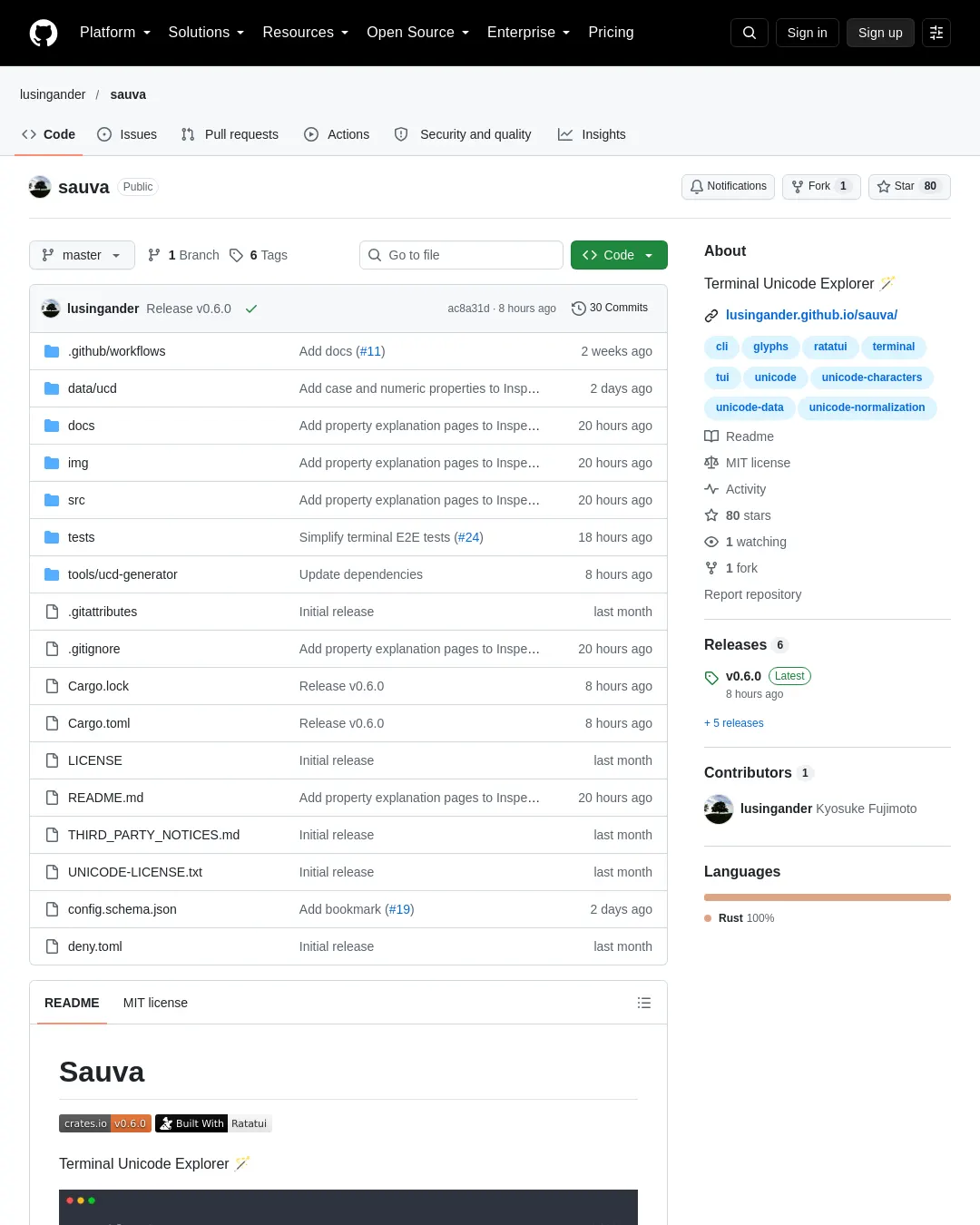The height and width of the screenshot is (1225, 980).
Task: Click the commit author avatar in latest commit bar
Action: tap(51, 309)
